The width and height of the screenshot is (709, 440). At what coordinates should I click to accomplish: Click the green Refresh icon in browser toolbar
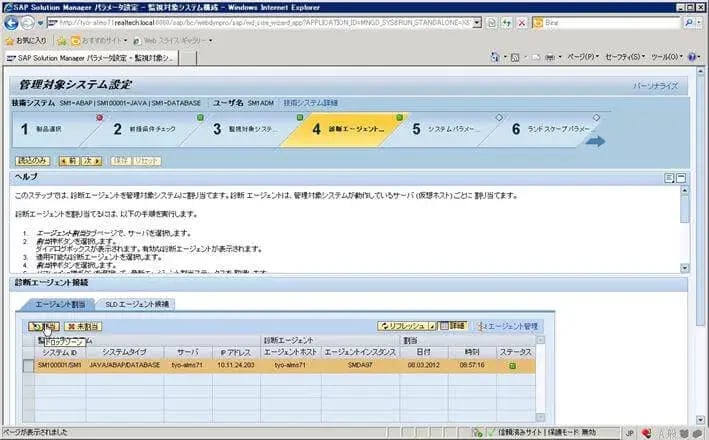tap(506, 23)
